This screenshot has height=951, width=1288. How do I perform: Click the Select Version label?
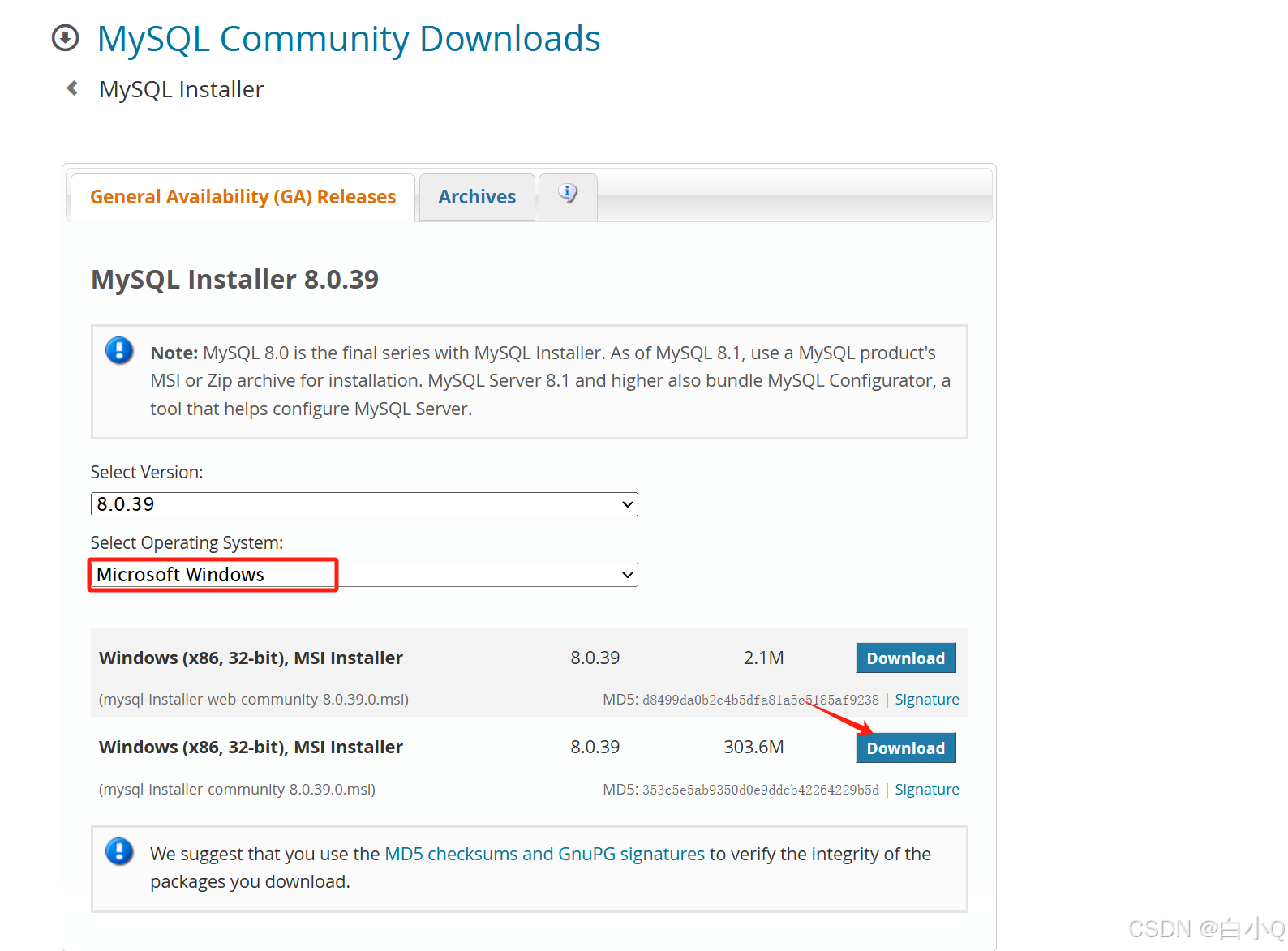tap(147, 472)
